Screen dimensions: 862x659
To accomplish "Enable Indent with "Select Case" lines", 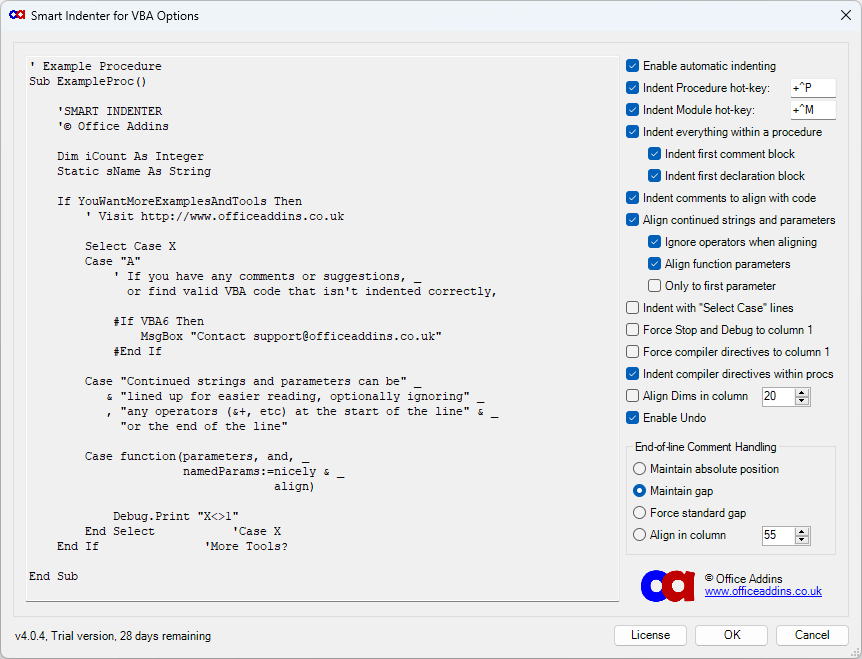I will coord(633,308).
